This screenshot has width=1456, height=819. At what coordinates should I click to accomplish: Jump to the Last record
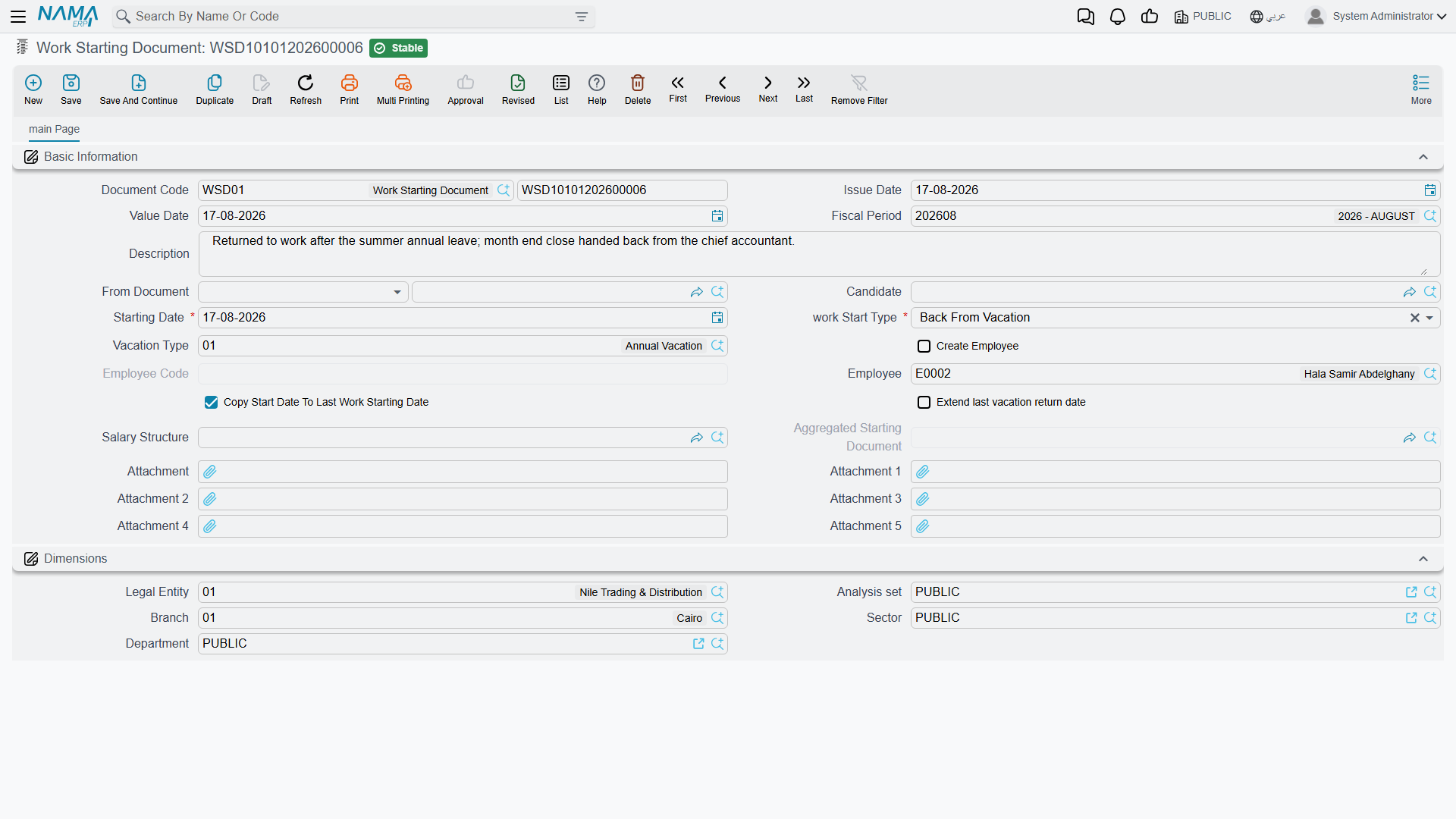[804, 89]
